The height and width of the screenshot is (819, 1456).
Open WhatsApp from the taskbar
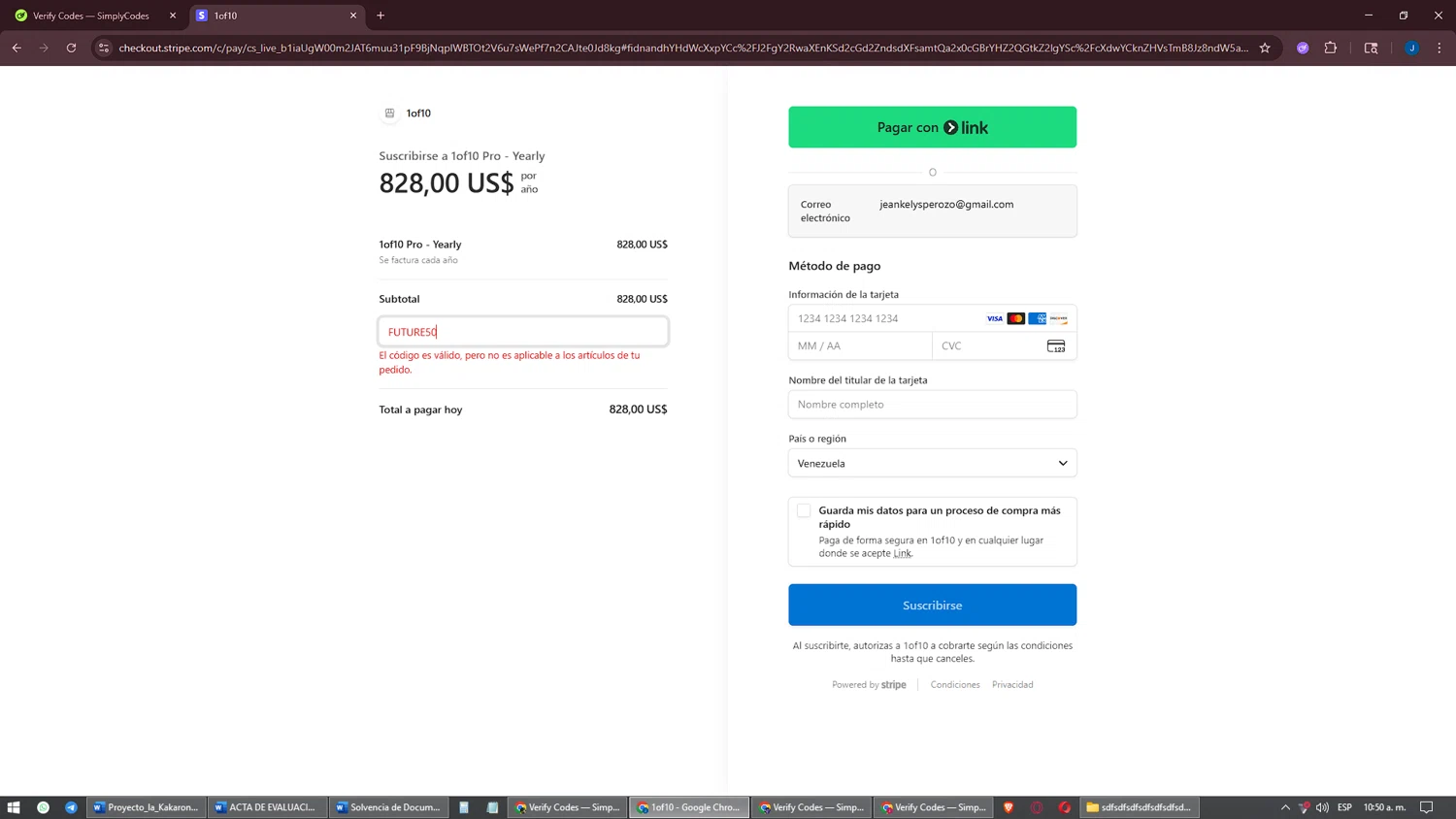tap(43, 807)
